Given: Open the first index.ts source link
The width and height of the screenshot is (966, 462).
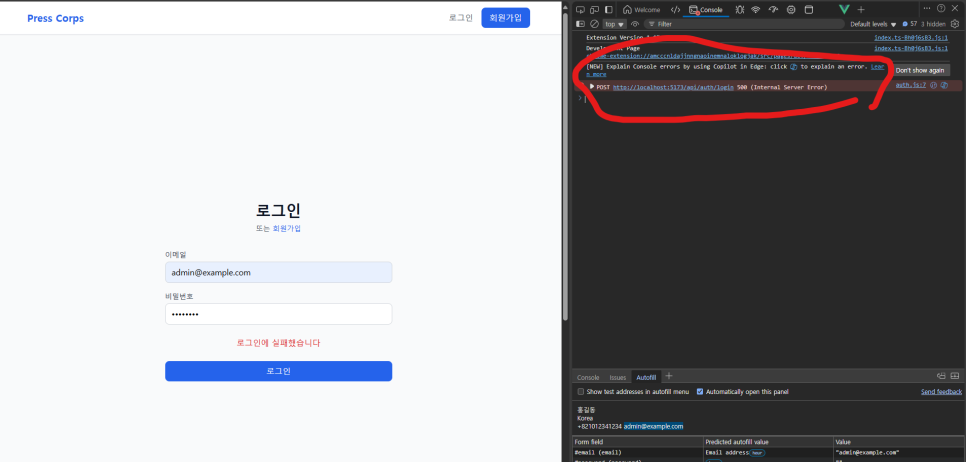Looking at the screenshot, I should coord(911,38).
